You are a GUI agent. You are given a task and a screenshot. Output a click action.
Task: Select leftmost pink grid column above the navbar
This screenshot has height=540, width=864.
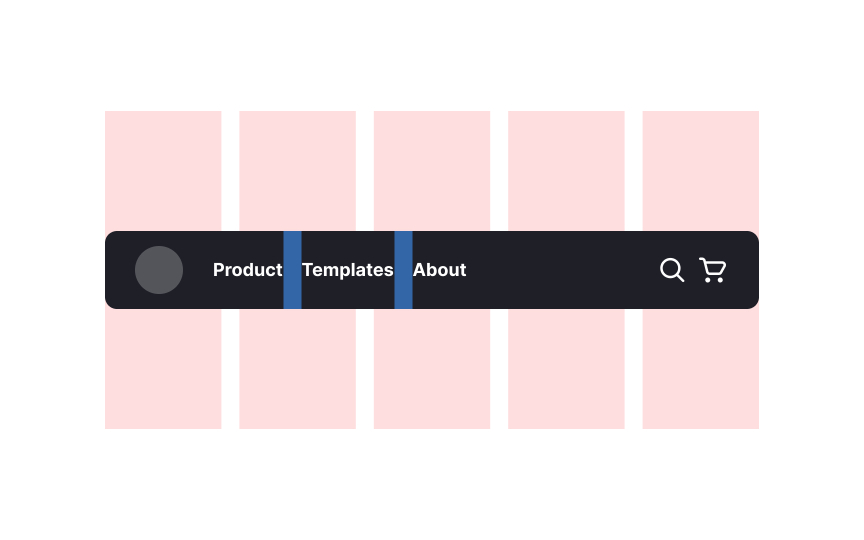tap(163, 171)
